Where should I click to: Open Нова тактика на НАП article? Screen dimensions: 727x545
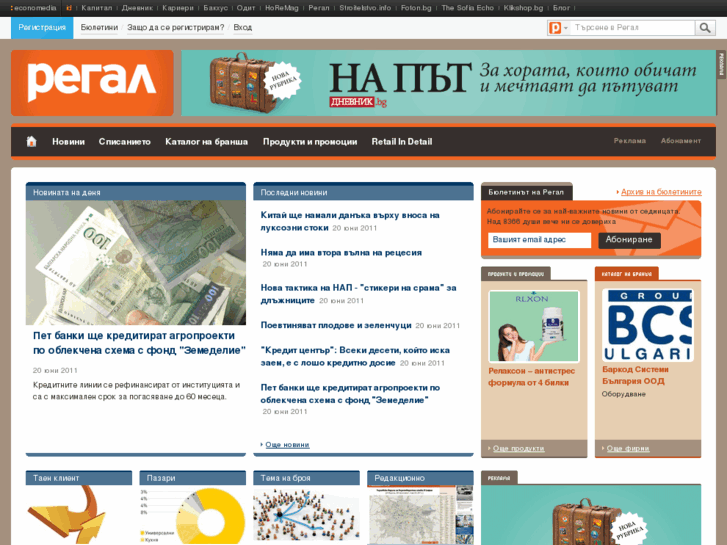tap(358, 294)
